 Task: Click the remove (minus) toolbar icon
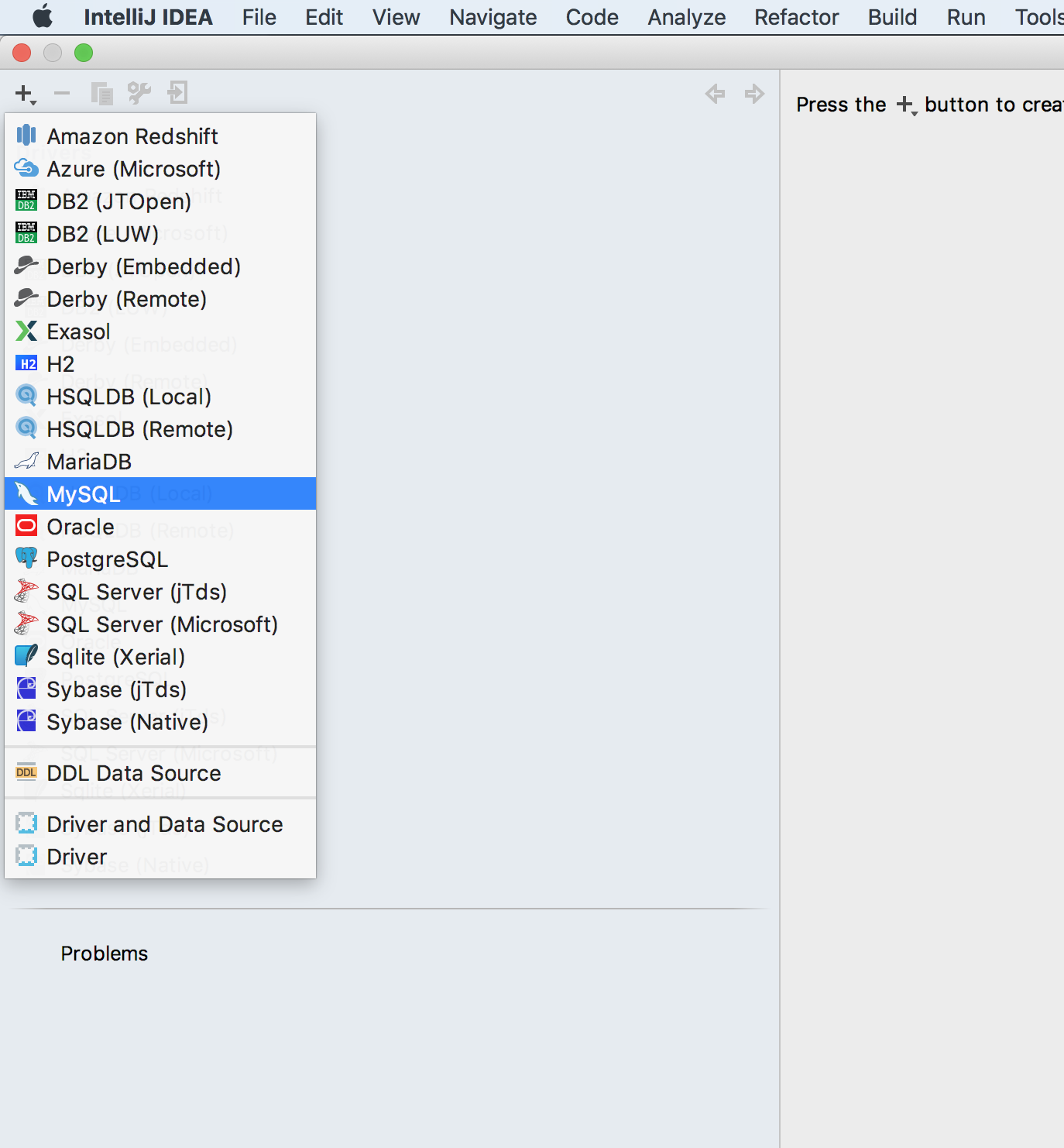[62, 94]
